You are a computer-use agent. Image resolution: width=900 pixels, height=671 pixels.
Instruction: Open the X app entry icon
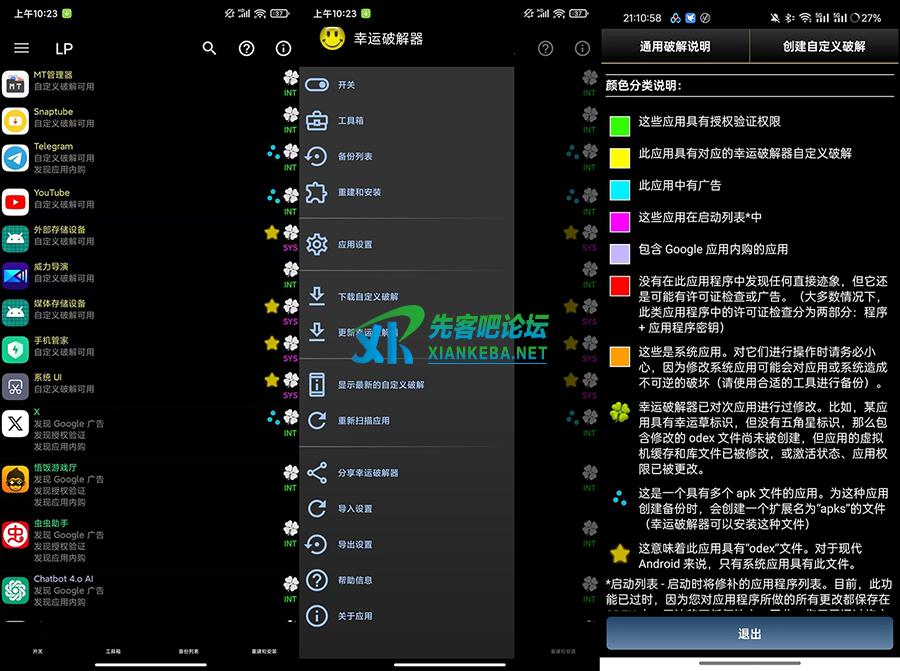pos(15,424)
